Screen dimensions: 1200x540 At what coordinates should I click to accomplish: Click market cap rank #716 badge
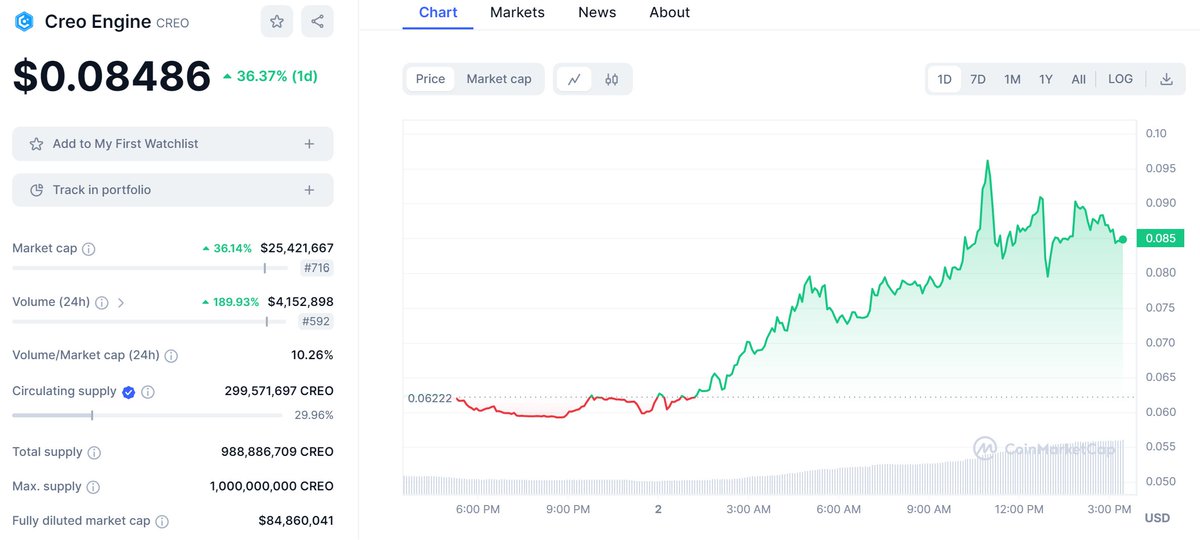[317, 268]
